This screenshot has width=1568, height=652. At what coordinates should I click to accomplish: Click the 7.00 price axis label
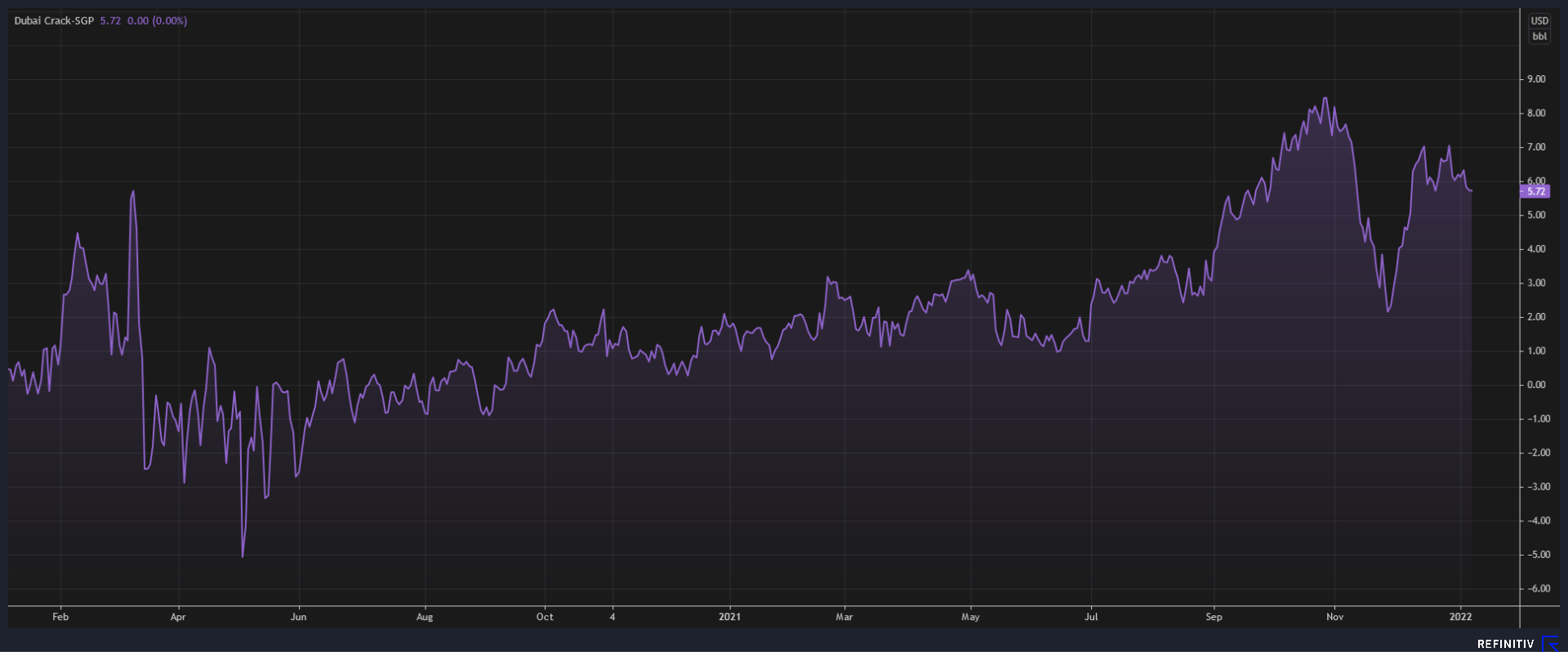click(x=1536, y=147)
